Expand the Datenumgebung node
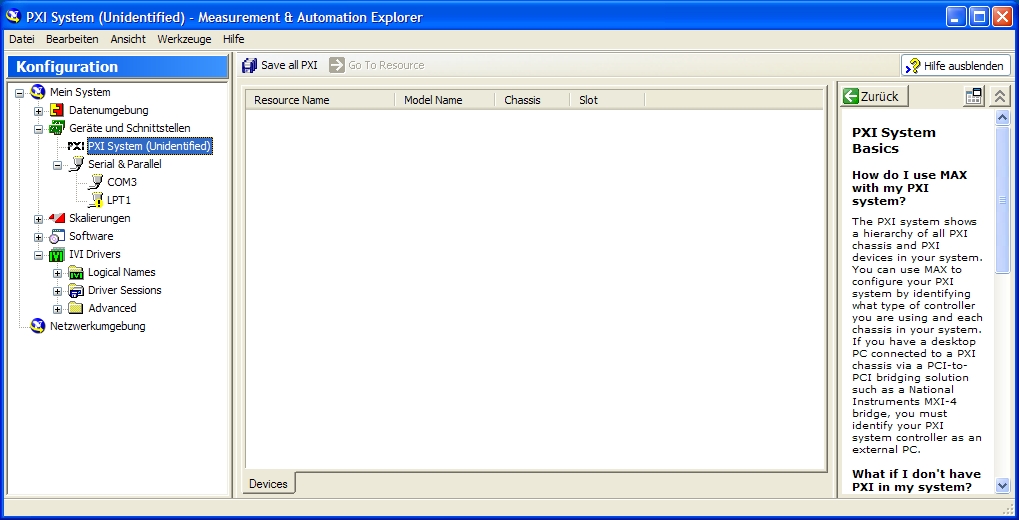Image resolution: width=1019 pixels, height=520 pixels. tap(38, 110)
